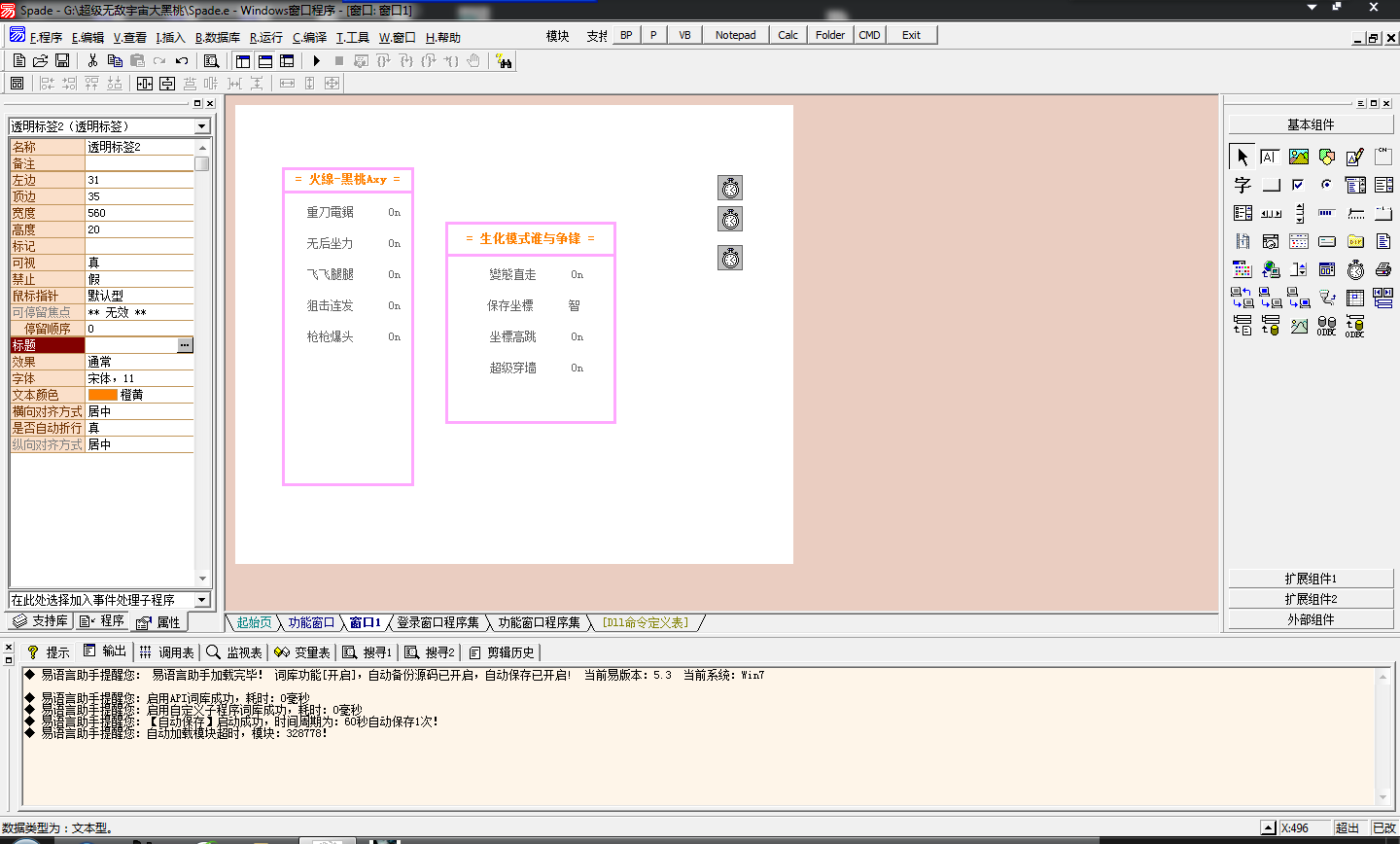Select the 生化模式谁与争锋 label on canvas
The image size is (1400, 844).
[x=531, y=238]
